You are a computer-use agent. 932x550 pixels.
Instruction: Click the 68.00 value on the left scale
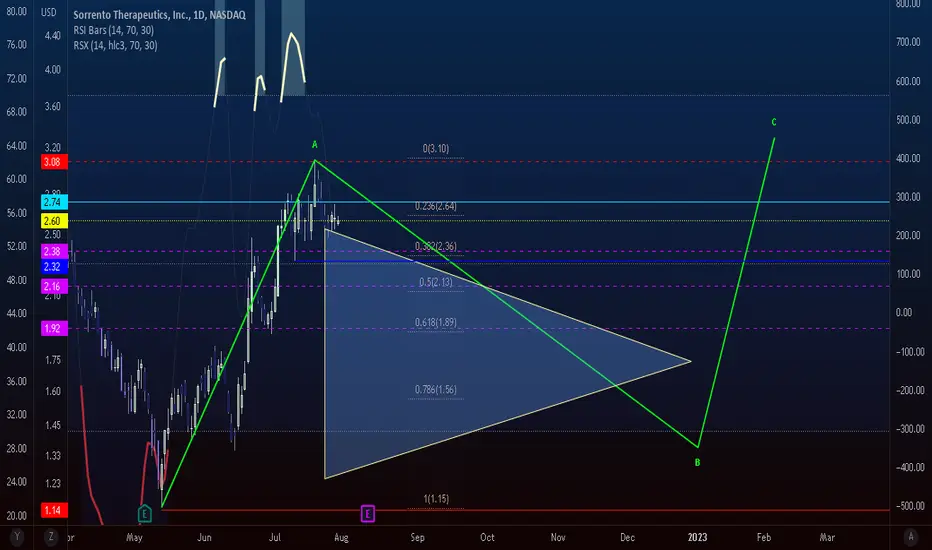point(17,112)
